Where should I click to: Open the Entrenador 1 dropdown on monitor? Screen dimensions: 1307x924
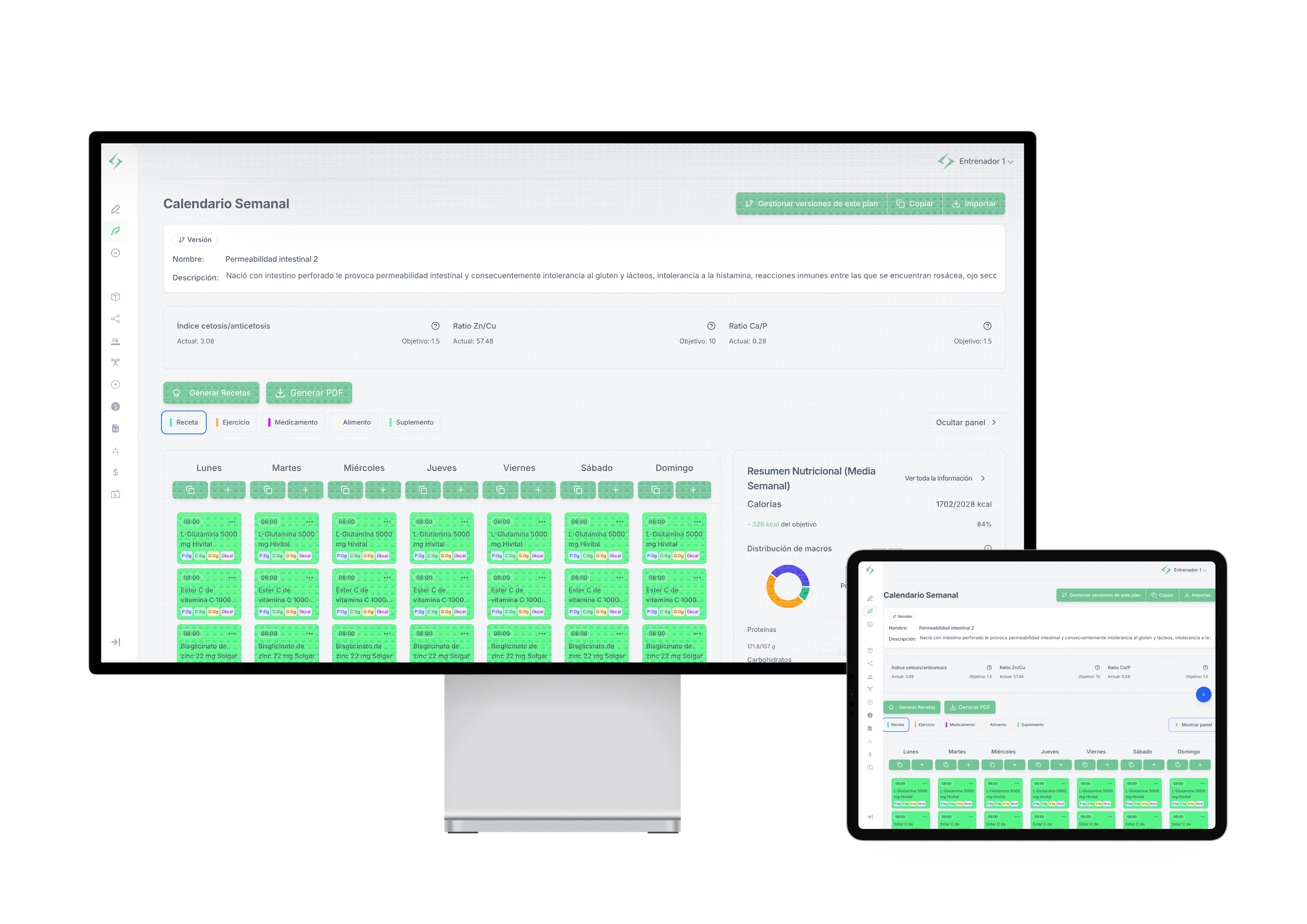(x=980, y=162)
